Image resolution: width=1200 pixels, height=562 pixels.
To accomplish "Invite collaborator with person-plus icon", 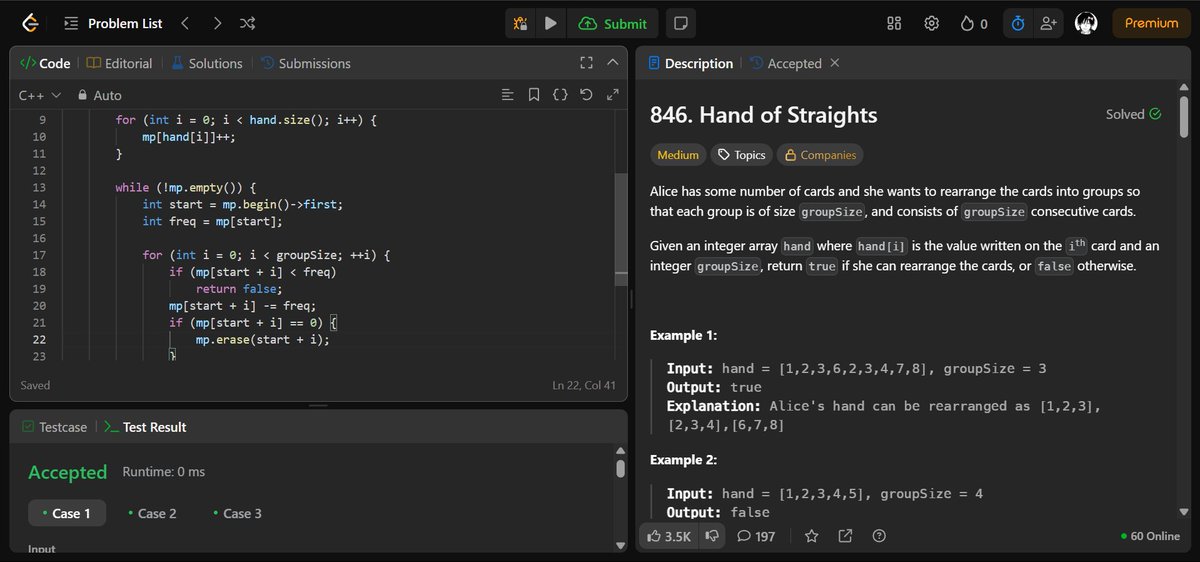I will [1048, 23].
